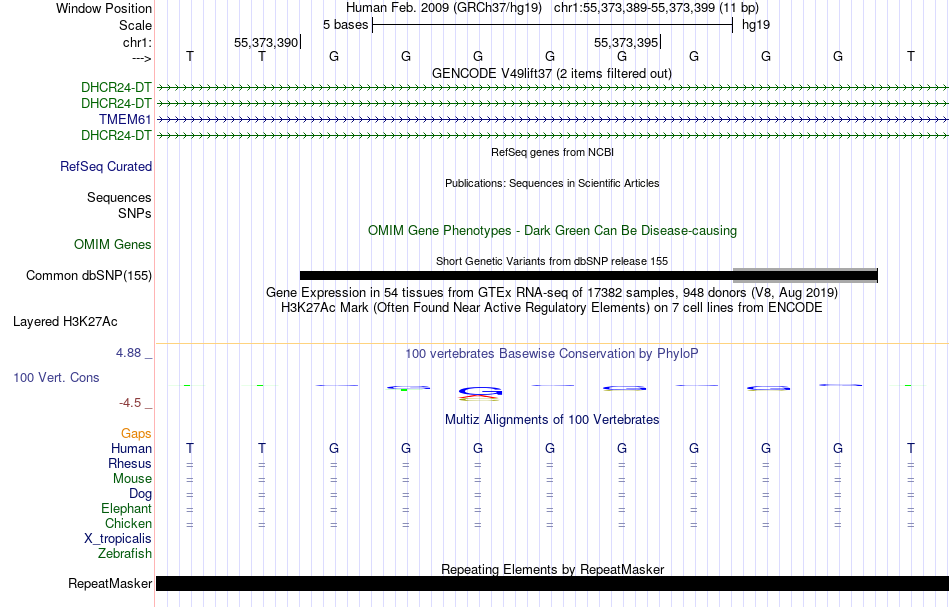Image resolution: width=950 pixels, height=607 pixels.
Task: Select the Chicken species label
Action: (x=128, y=523)
